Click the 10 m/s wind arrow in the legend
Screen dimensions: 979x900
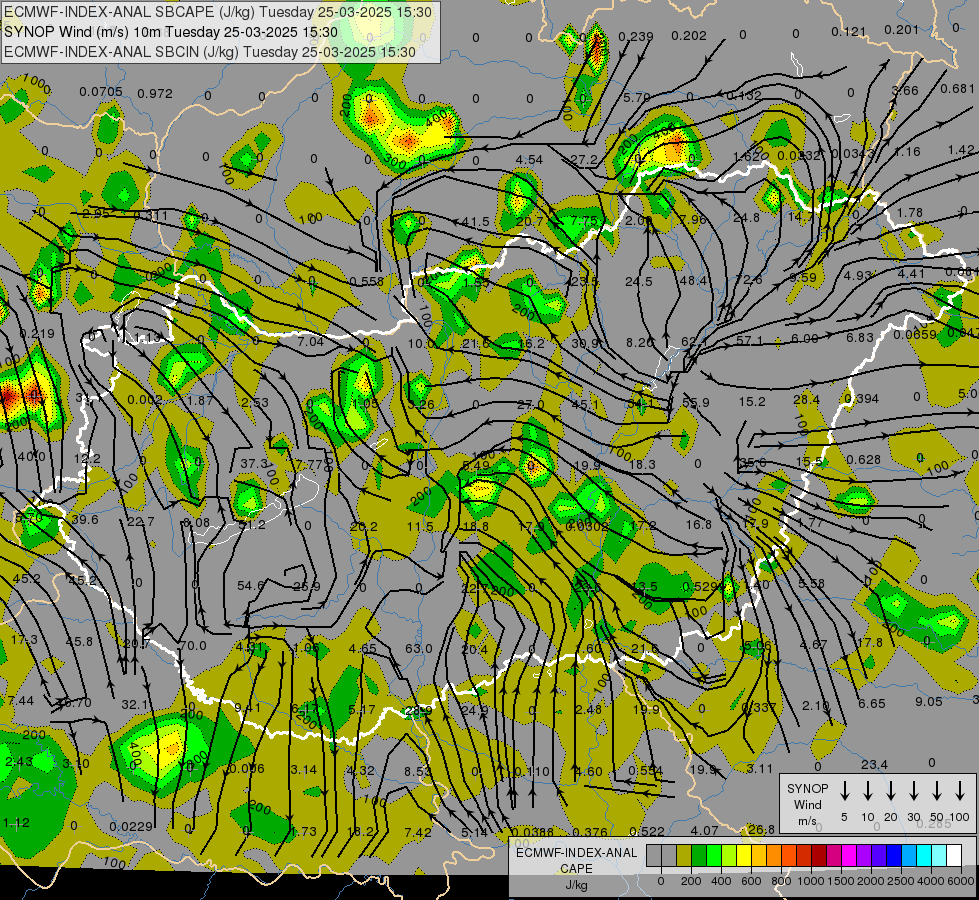click(867, 791)
